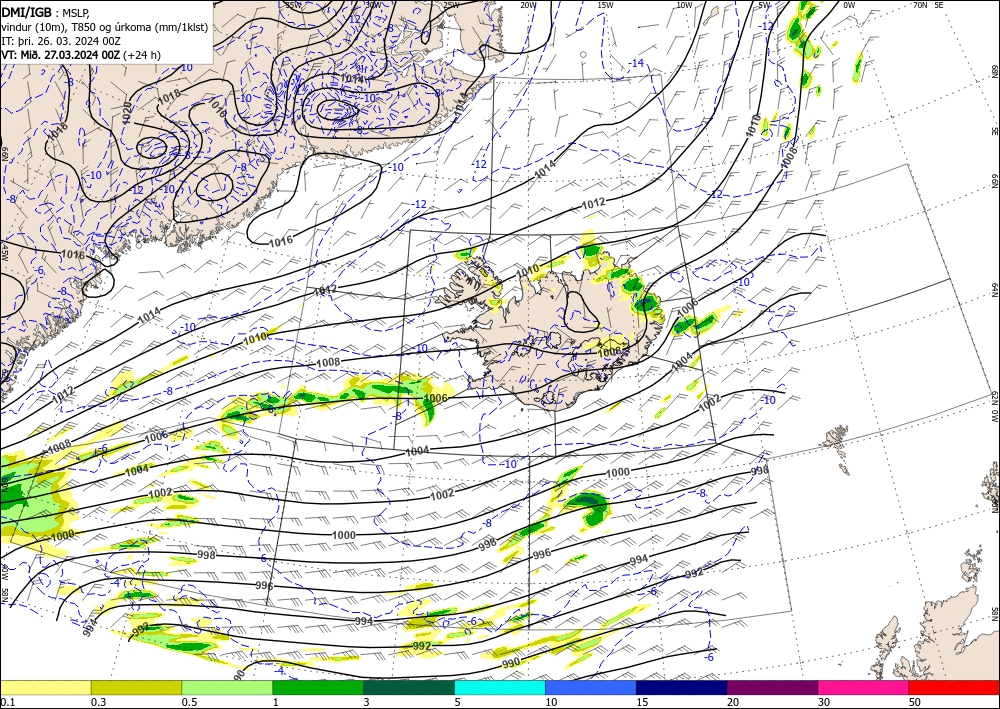Click the '(+24 h)' forecast offset text
The height and width of the screenshot is (709, 1000).
pyautogui.click(x=142, y=55)
